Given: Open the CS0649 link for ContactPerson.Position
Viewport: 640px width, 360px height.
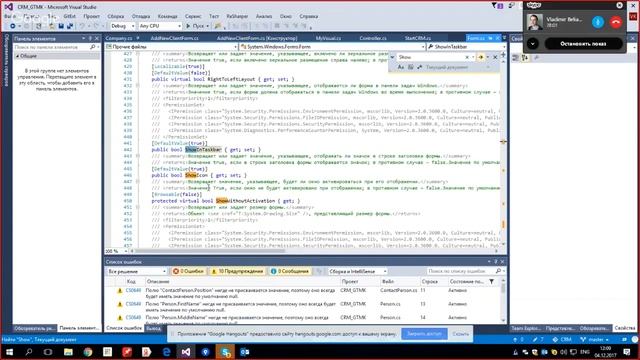Looking at the screenshot, I should (x=133, y=290).
